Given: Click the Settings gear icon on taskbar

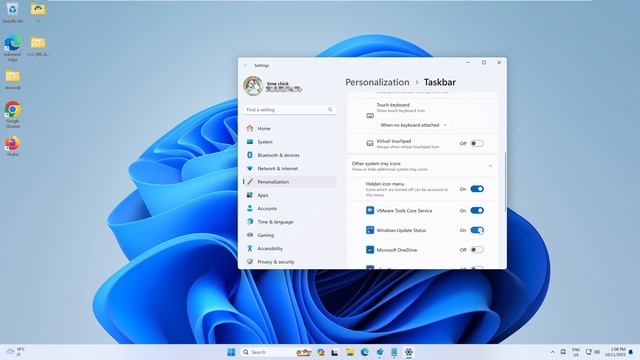Looking at the screenshot, I should [409, 352].
